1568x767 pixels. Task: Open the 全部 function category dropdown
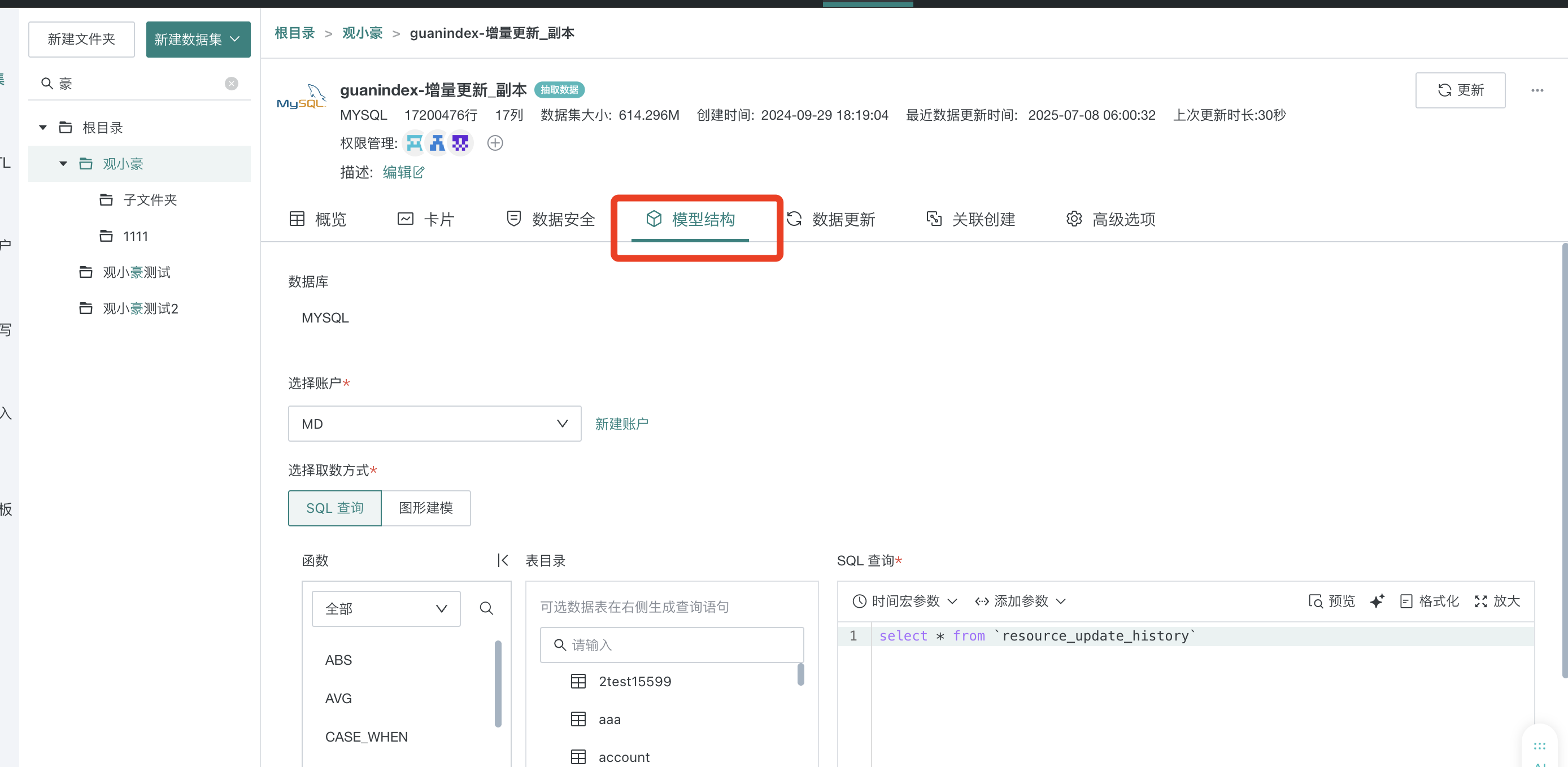(x=386, y=609)
